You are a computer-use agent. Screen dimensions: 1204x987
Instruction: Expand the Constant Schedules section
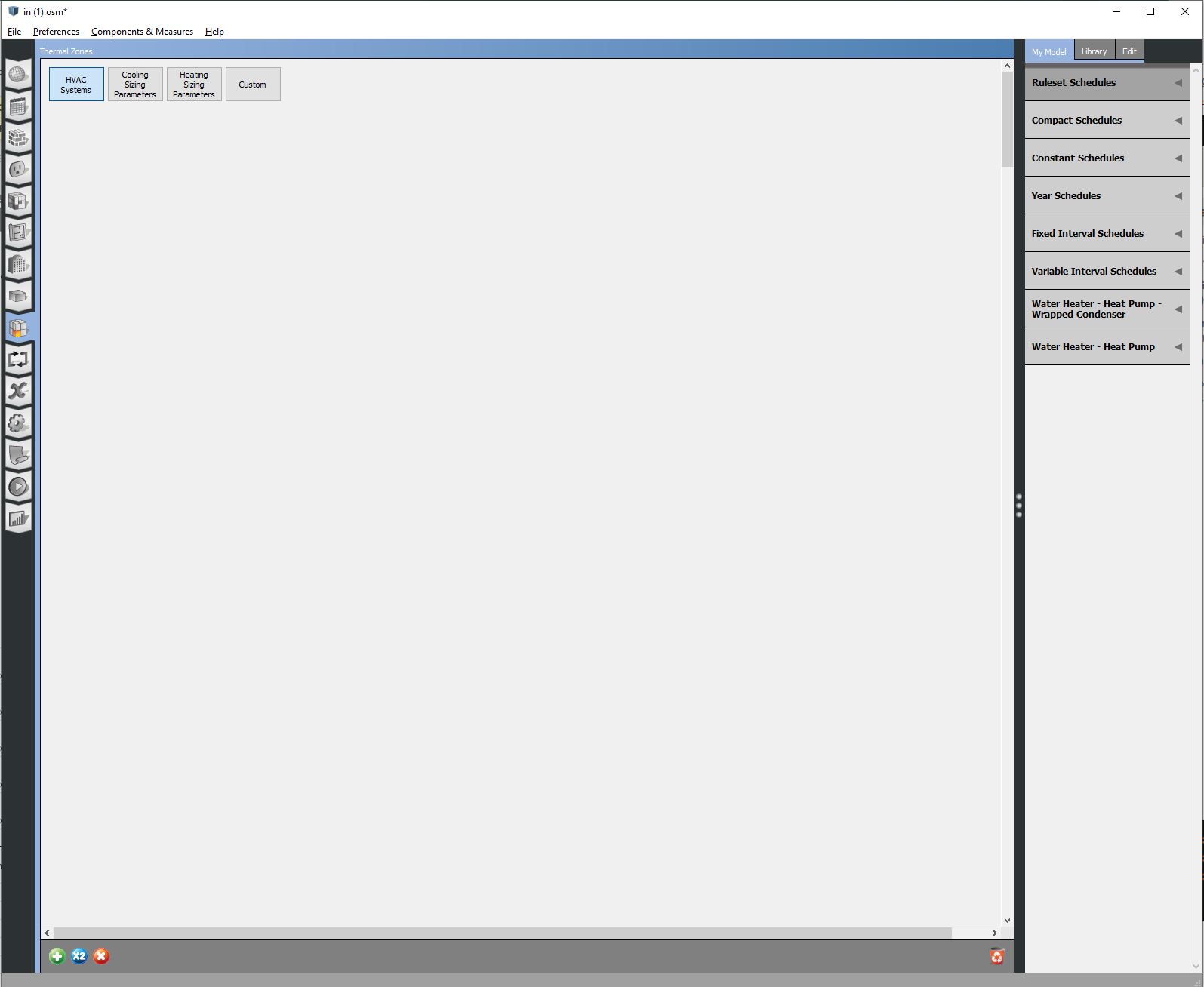(x=1107, y=158)
